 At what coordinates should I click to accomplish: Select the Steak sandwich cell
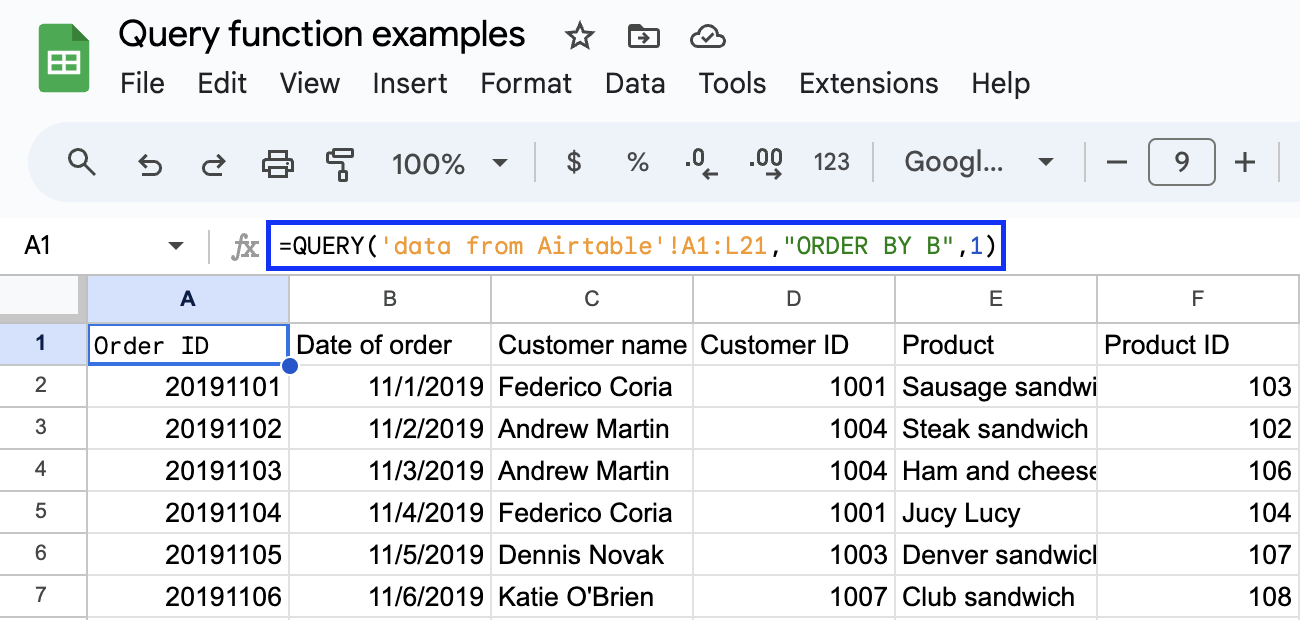pos(996,428)
